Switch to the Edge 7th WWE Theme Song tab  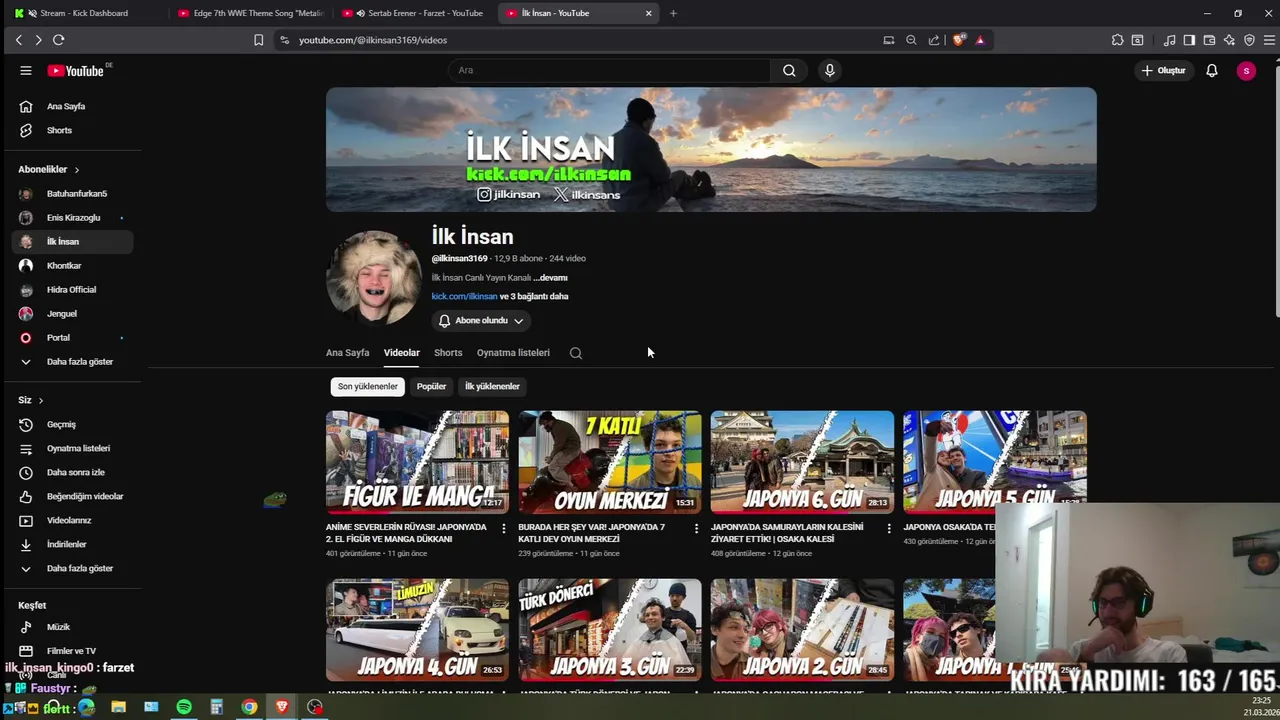251,13
